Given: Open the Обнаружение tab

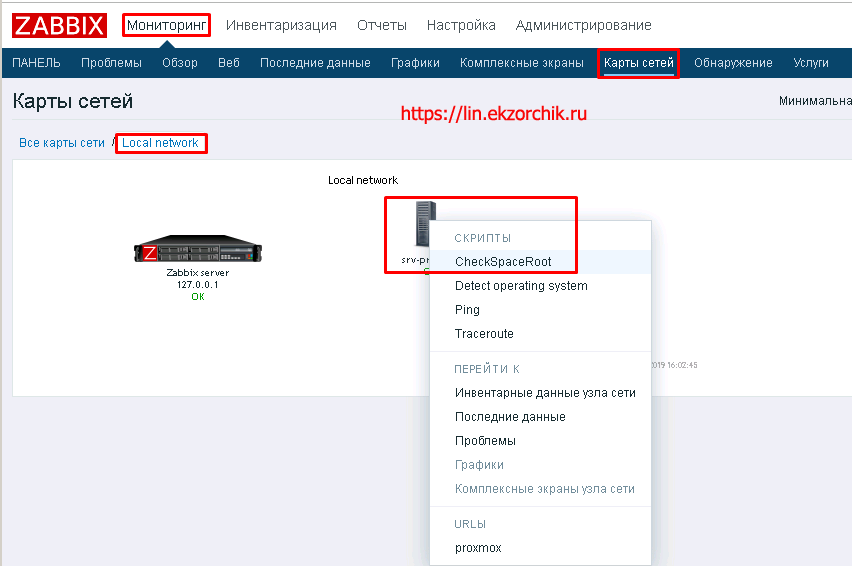Looking at the screenshot, I should click(x=733, y=63).
